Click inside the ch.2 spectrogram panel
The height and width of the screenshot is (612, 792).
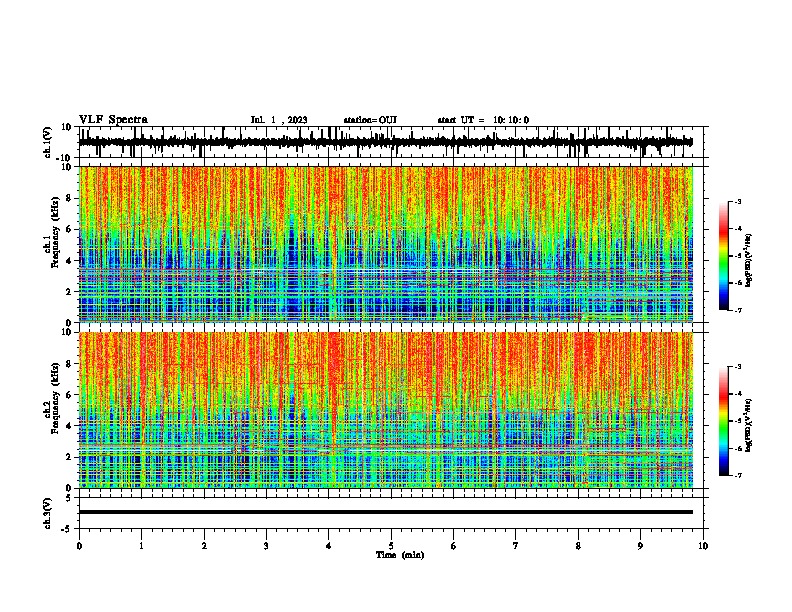point(386,410)
